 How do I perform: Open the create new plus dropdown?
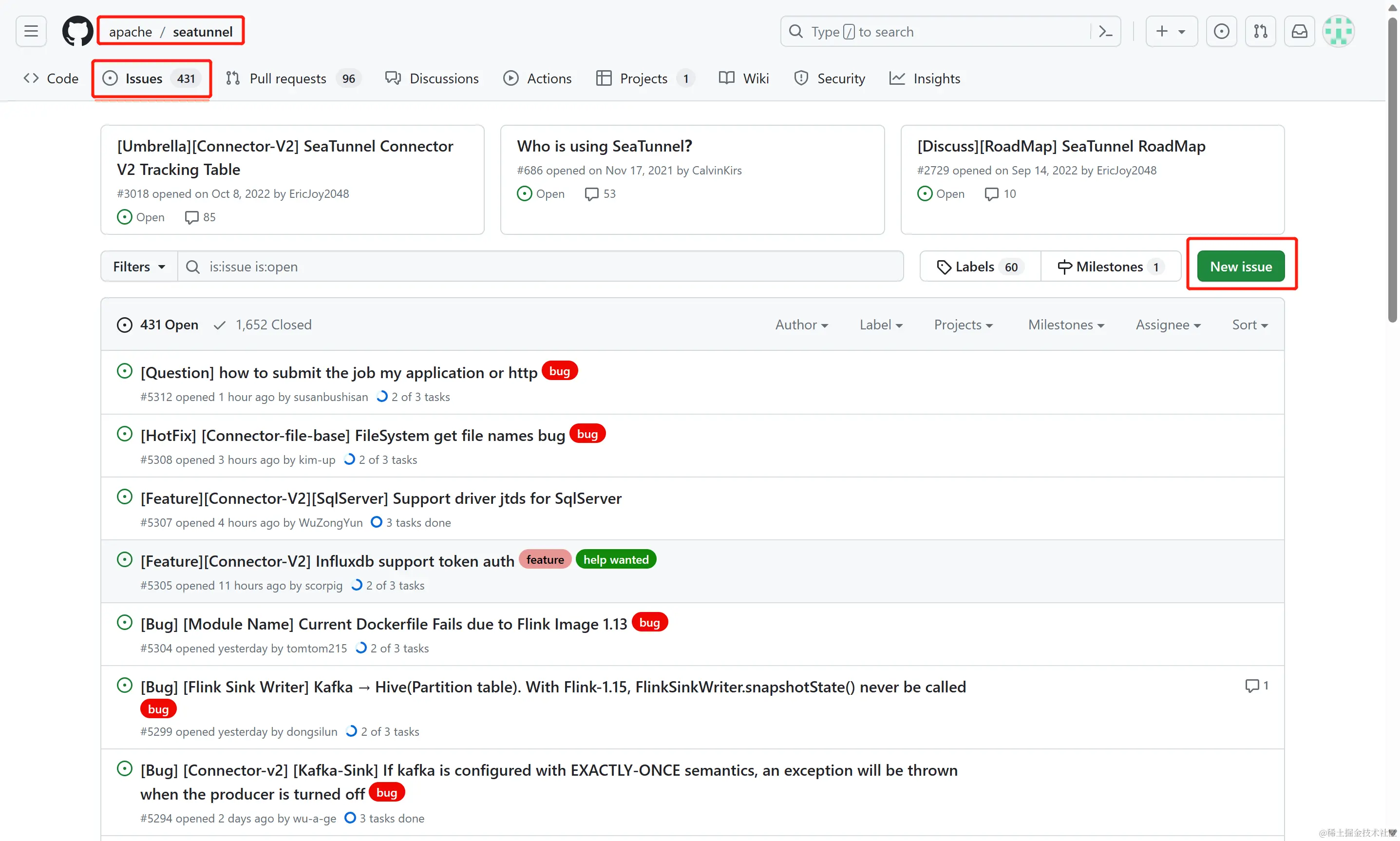click(x=1171, y=31)
